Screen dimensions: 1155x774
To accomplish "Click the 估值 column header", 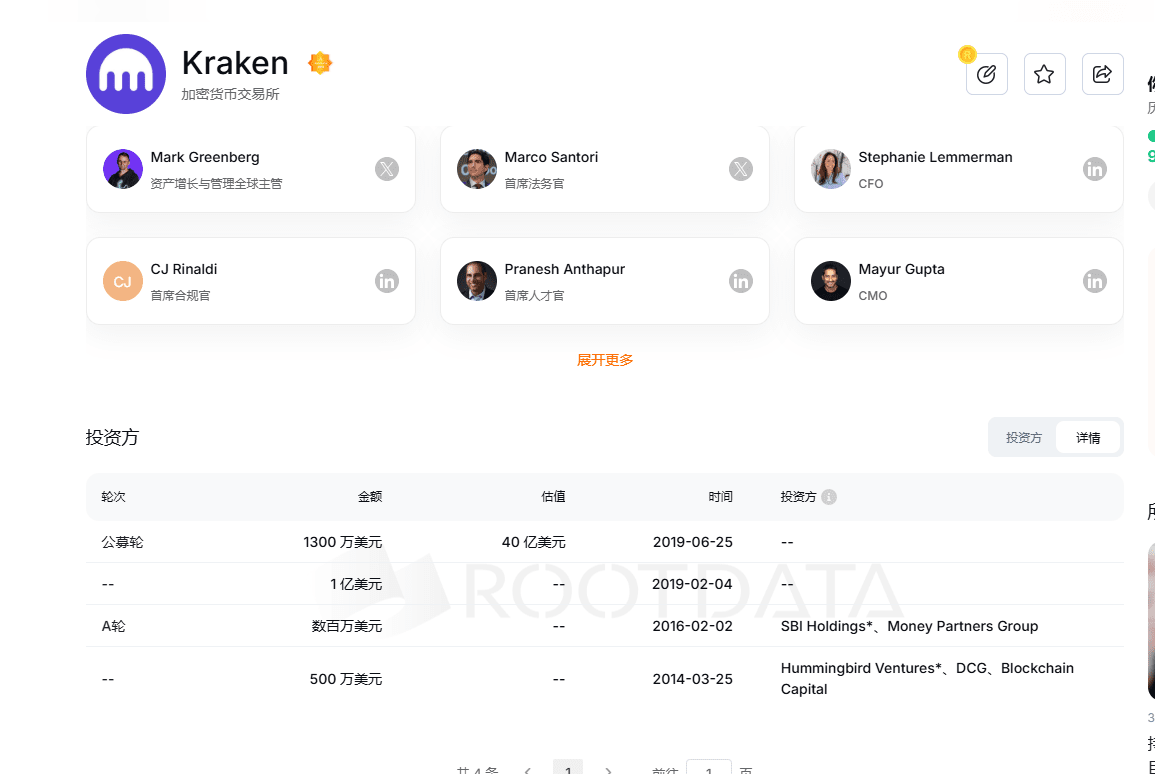I will (553, 497).
